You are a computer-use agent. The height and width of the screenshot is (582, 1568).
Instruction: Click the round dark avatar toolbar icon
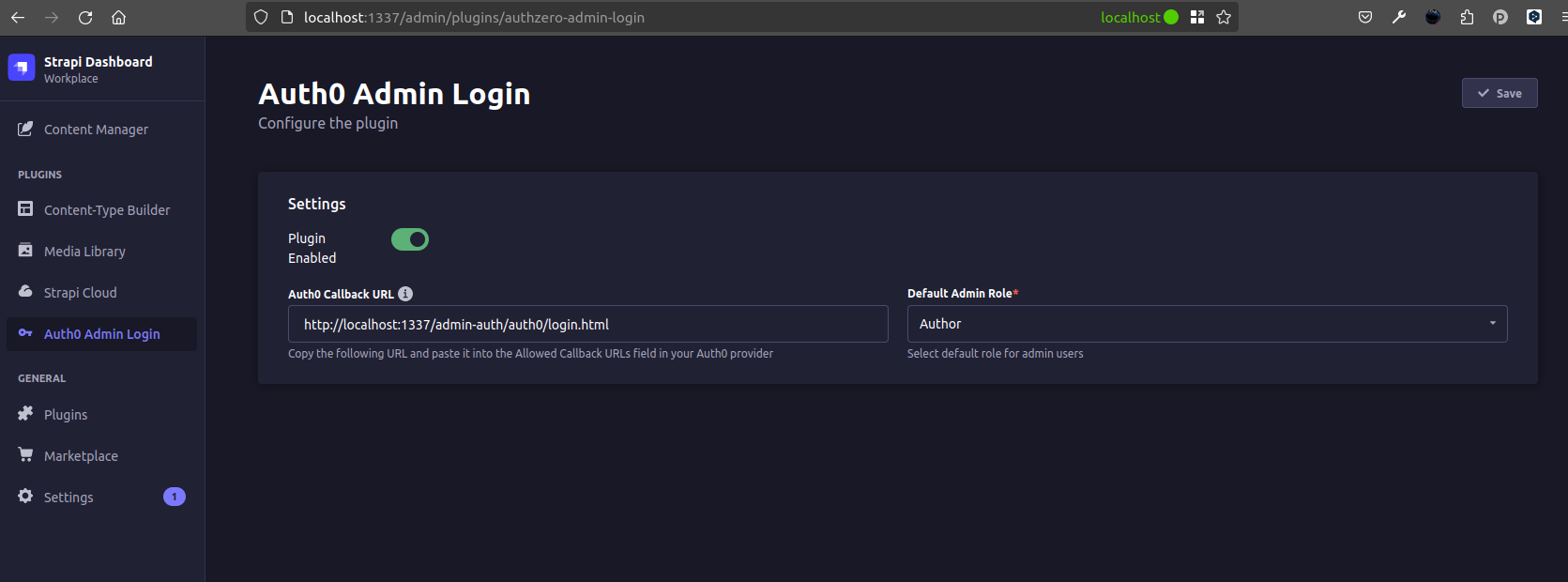(x=1433, y=17)
